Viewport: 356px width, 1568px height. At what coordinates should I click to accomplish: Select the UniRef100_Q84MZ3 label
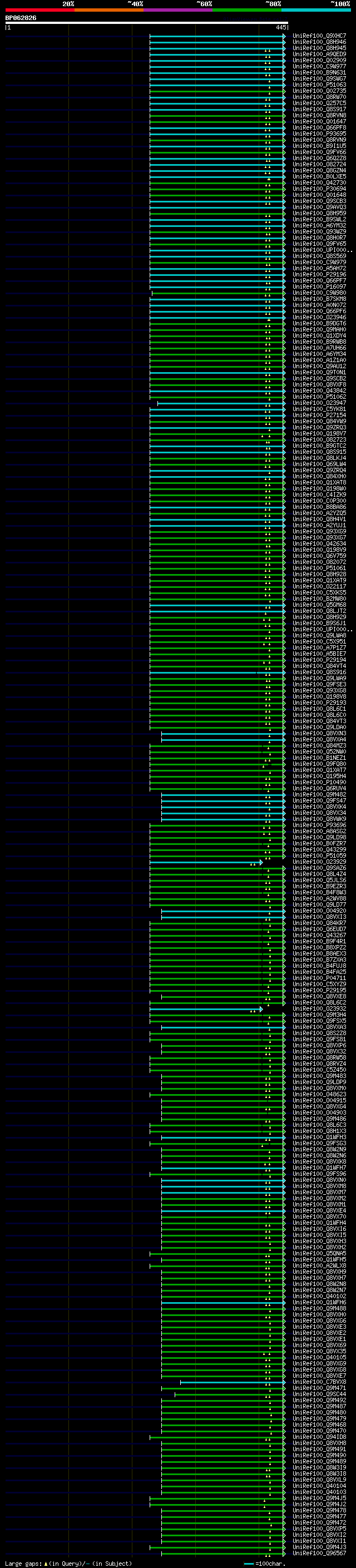319,746
